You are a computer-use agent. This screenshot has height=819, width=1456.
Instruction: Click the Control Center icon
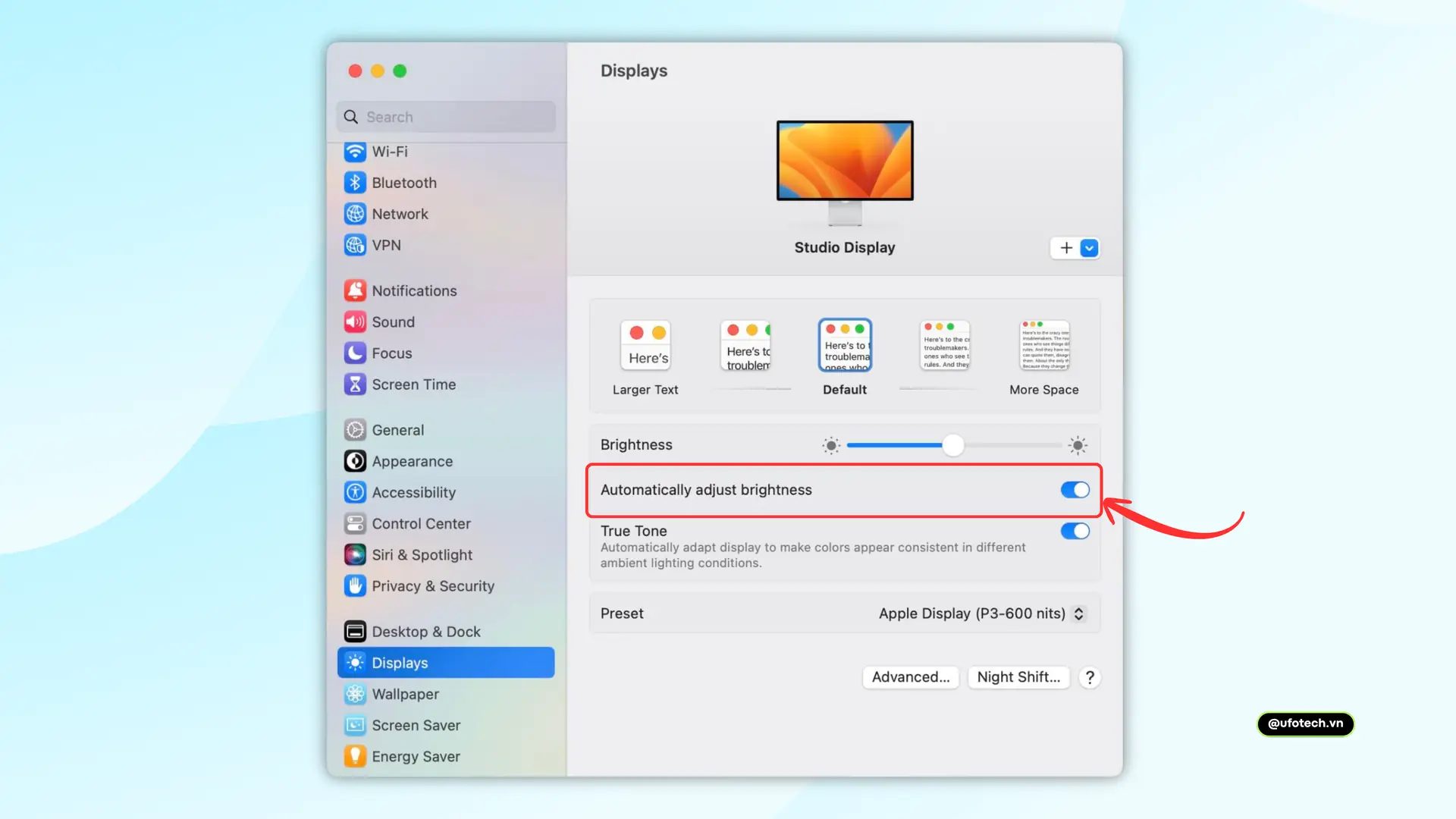click(x=355, y=523)
